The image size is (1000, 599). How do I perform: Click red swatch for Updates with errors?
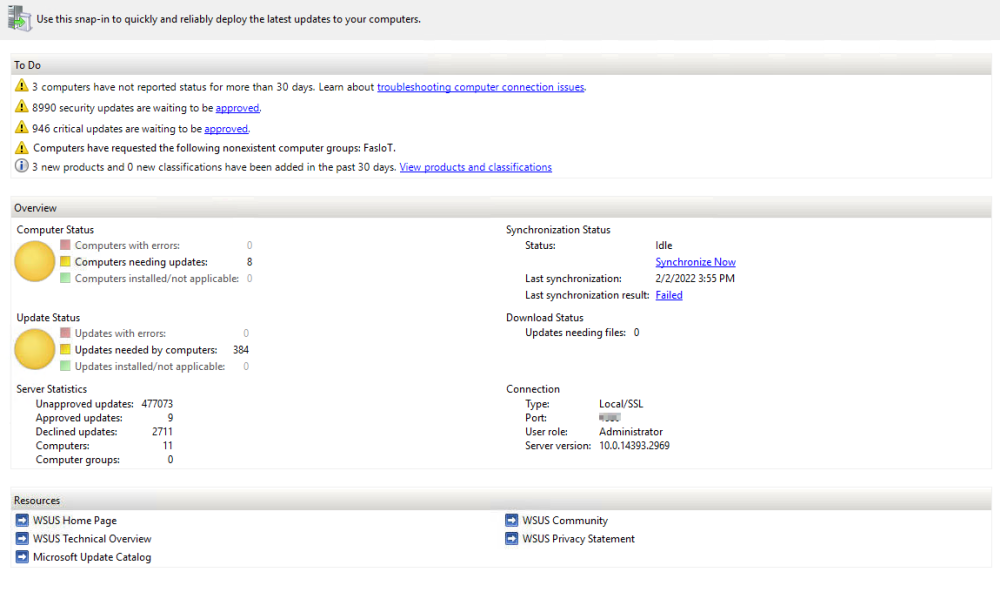pos(65,333)
